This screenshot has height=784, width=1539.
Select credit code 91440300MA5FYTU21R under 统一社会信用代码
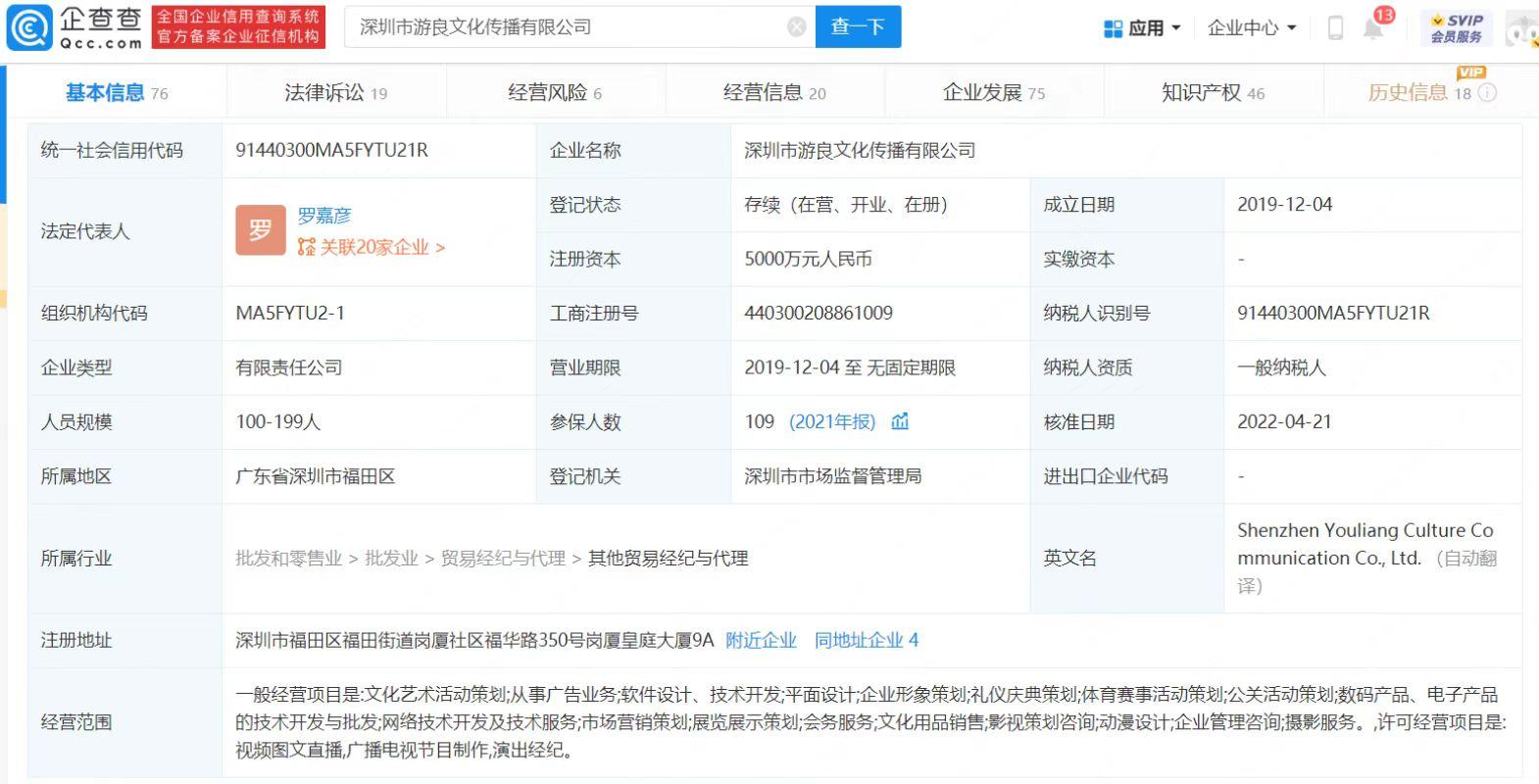[x=331, y=151]
